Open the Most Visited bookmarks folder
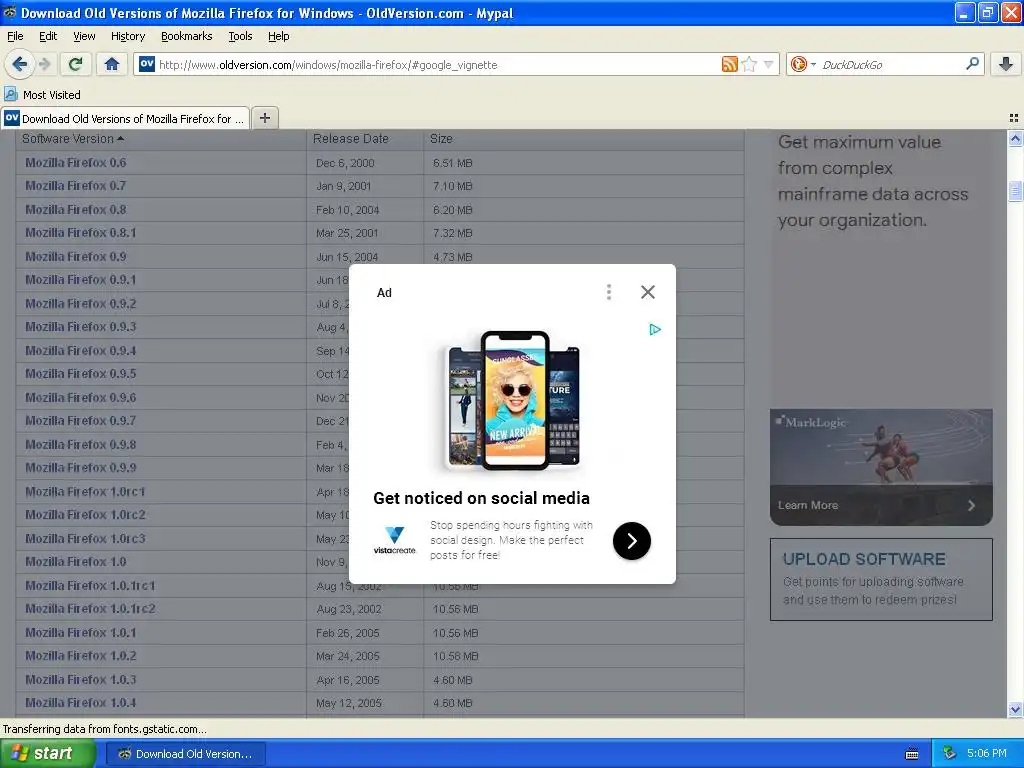This screenshot has height=768, width=1024. click(42, 95)
